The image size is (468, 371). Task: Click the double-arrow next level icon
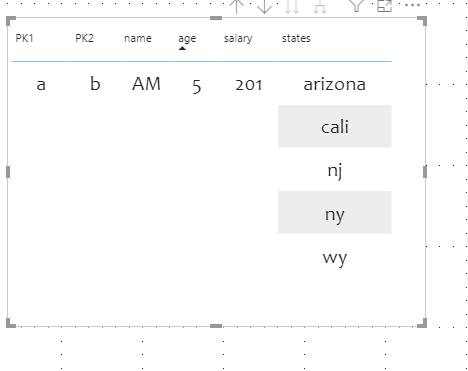coord(292,6)
